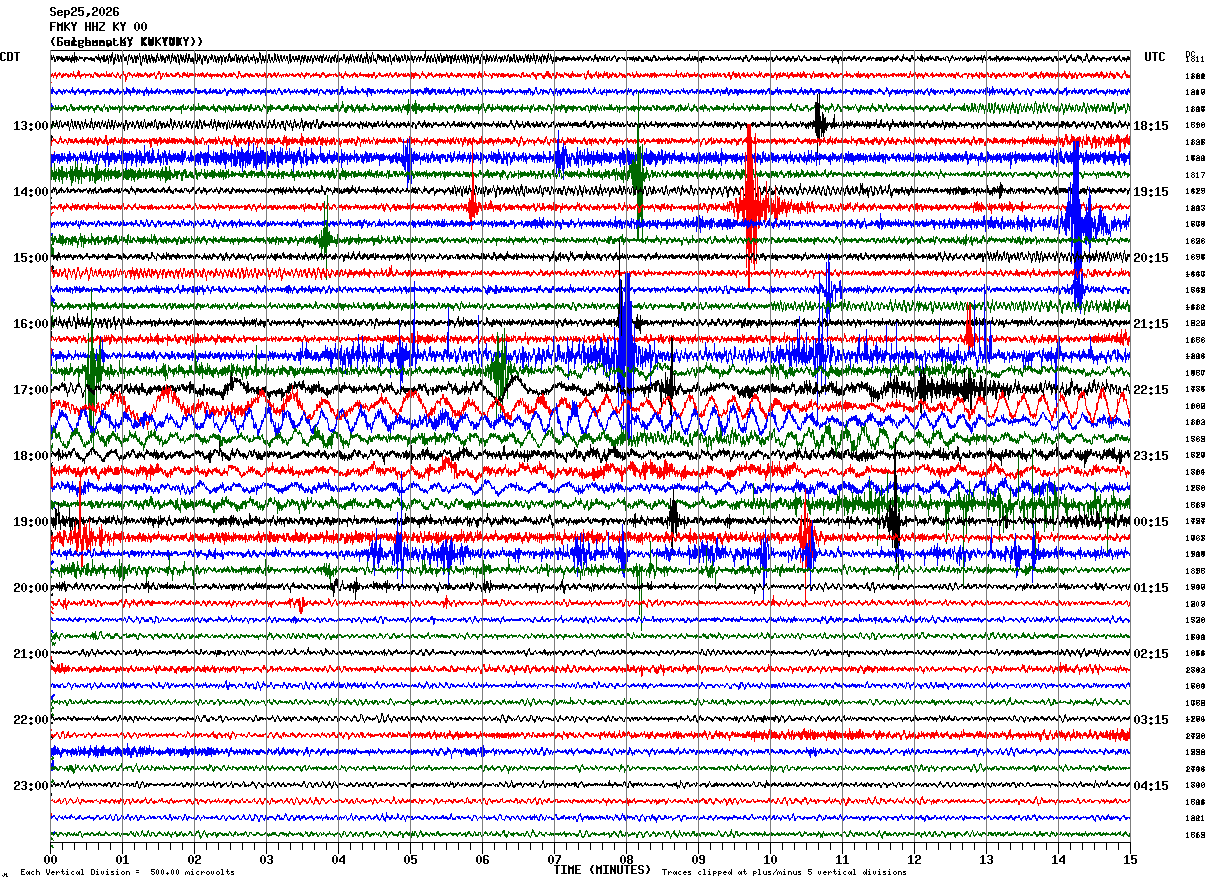
Task: Select the 17:00 CDT time label
Action: point(30,390)
